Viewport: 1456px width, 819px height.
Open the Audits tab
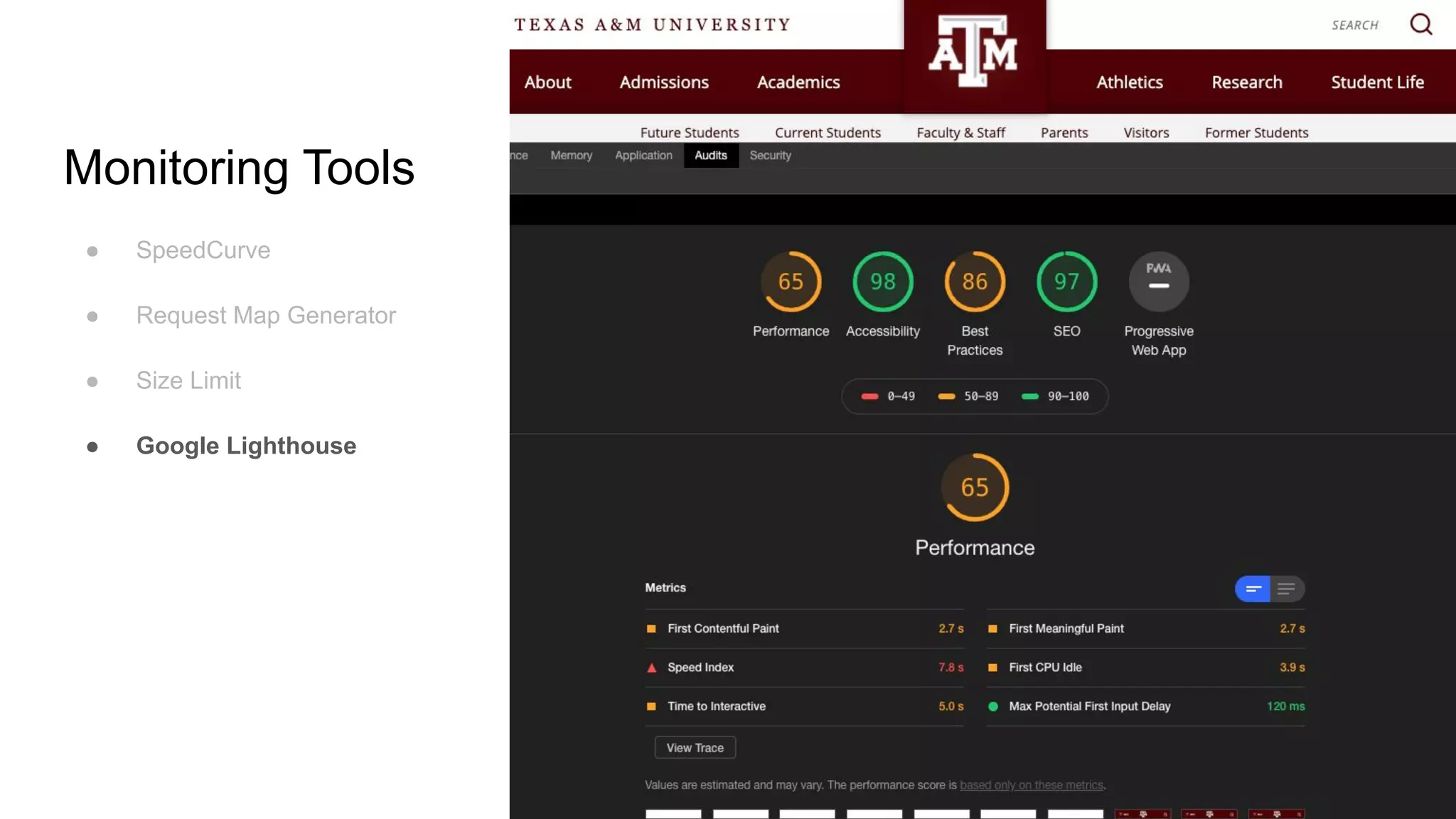[711, 155]
